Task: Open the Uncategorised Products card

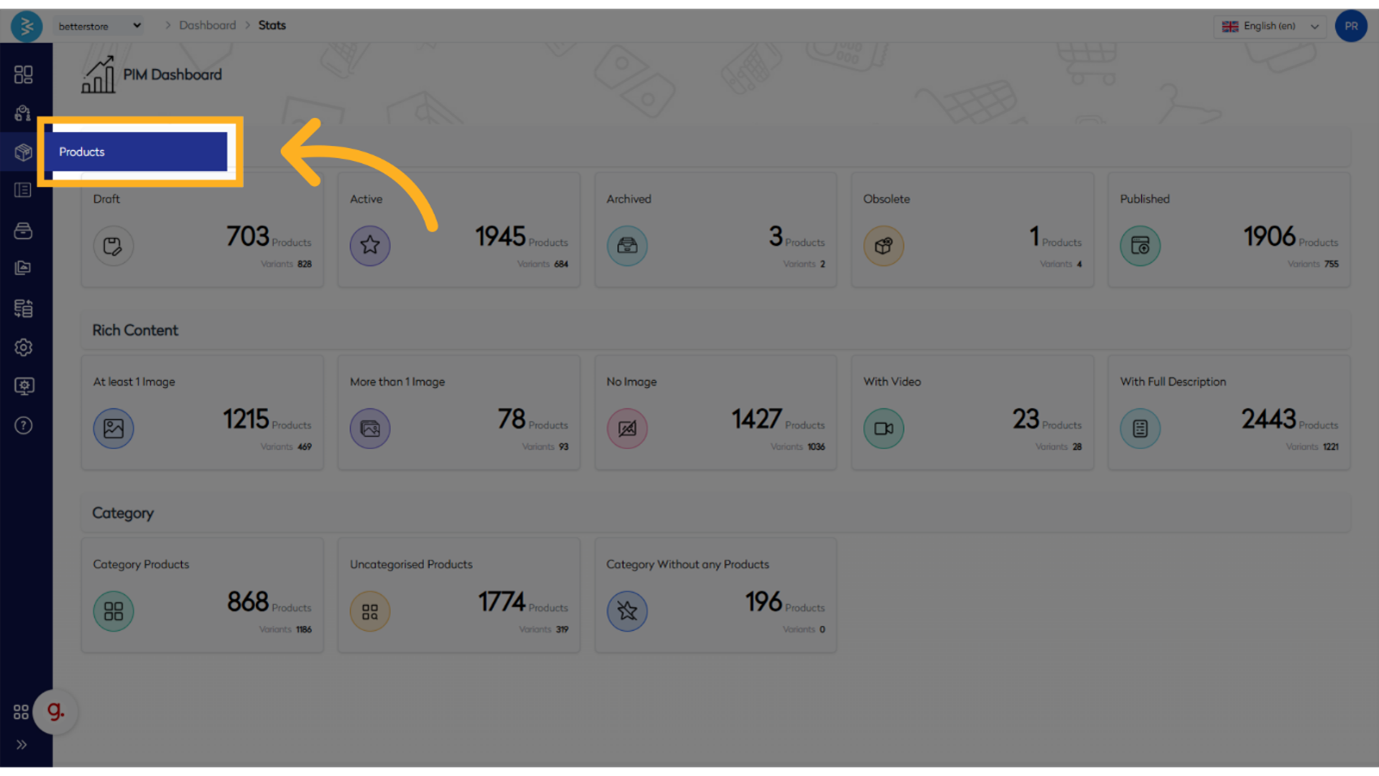Action: pyautogui.click(x=458, y=595)
